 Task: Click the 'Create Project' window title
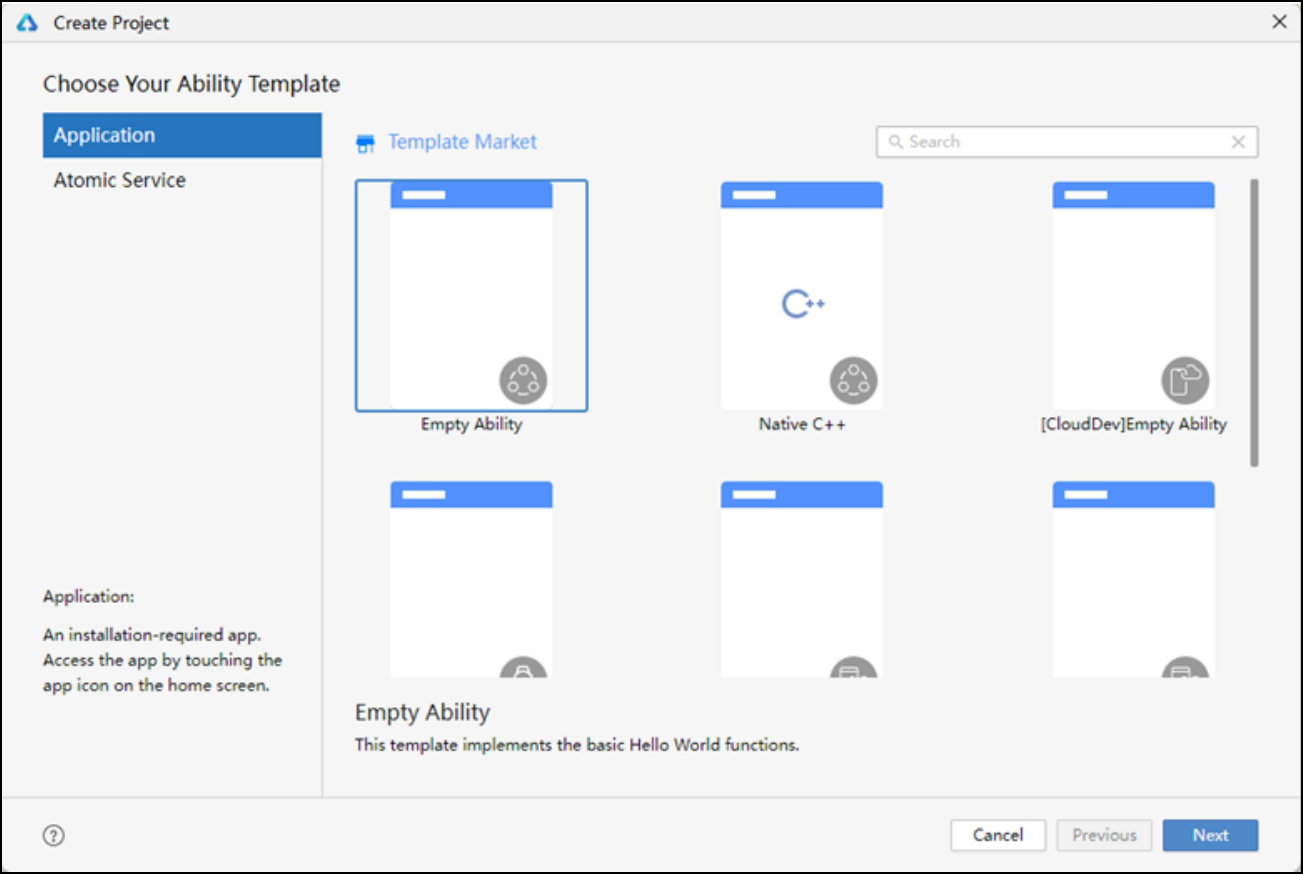pos(111,23)
